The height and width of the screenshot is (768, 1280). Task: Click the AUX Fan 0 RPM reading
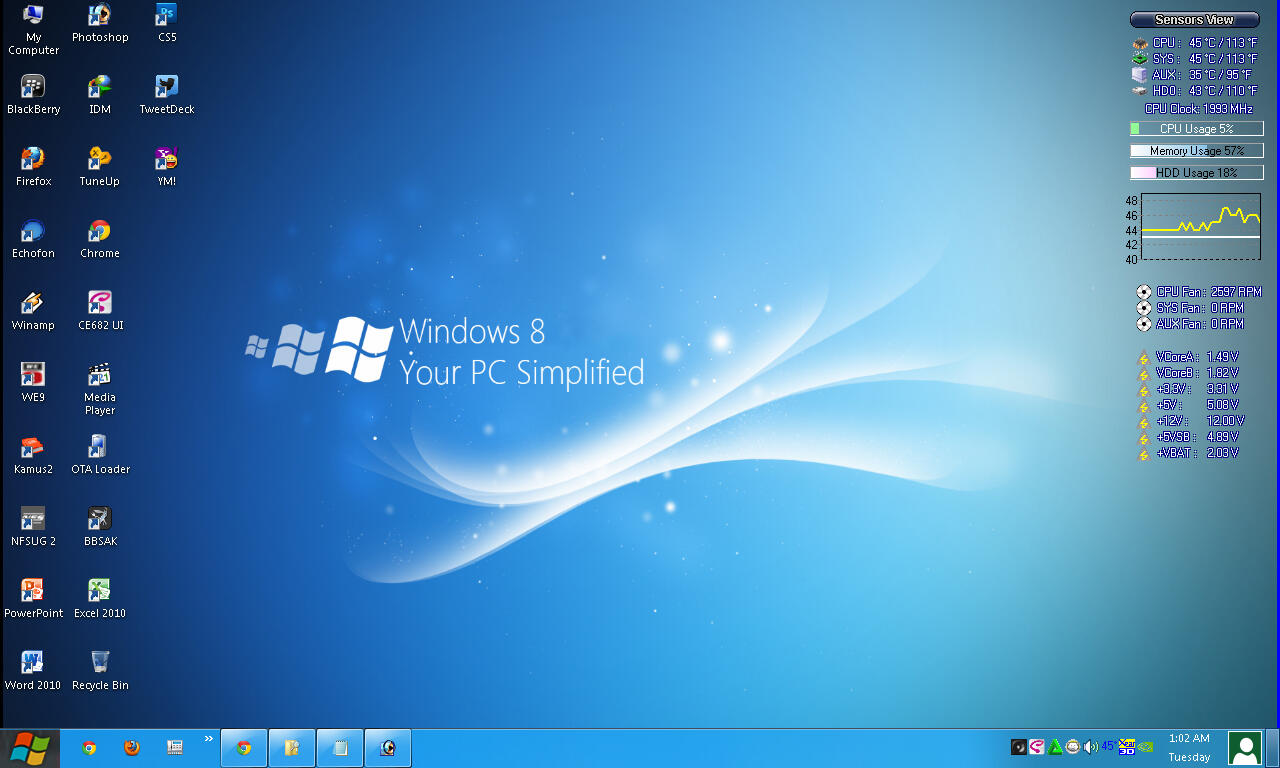point(1190,324)
